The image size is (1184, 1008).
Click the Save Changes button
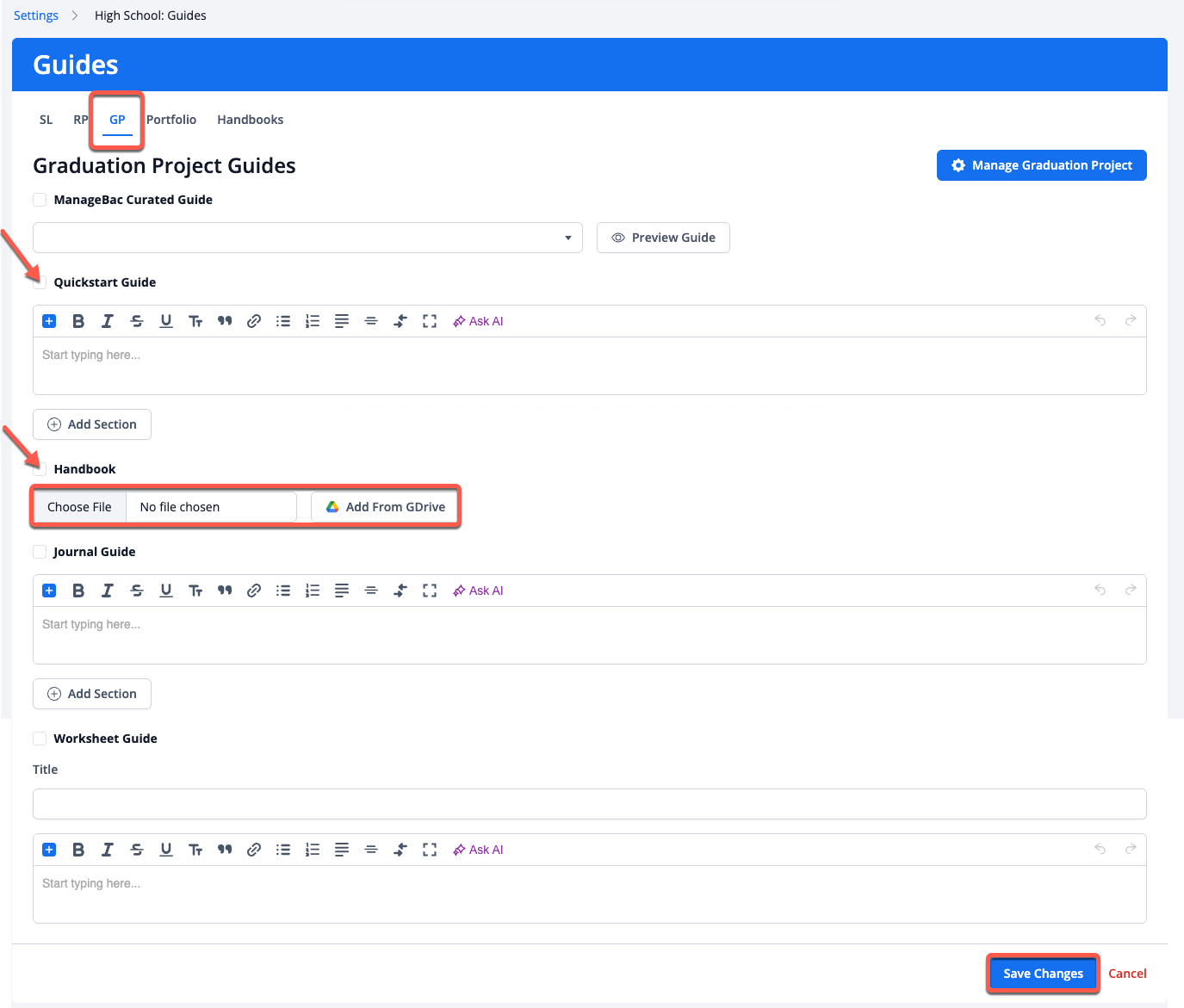click(x=1043, y=974)
